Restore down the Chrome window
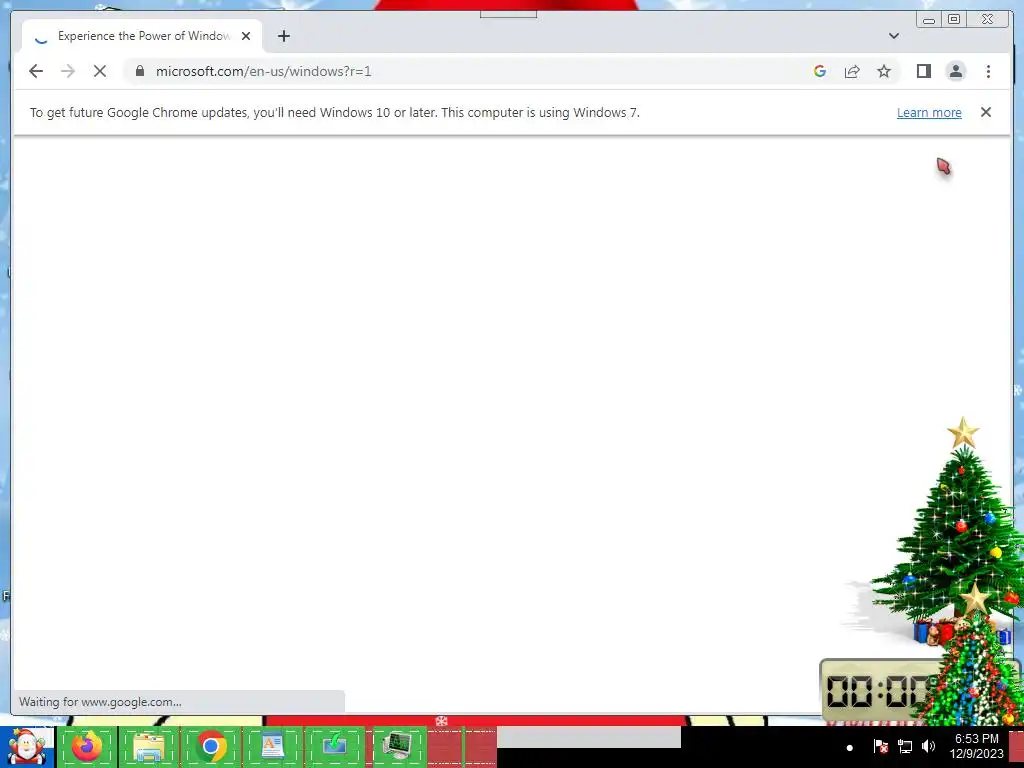This screenshot has width=1024, height=768. (954, 20)
